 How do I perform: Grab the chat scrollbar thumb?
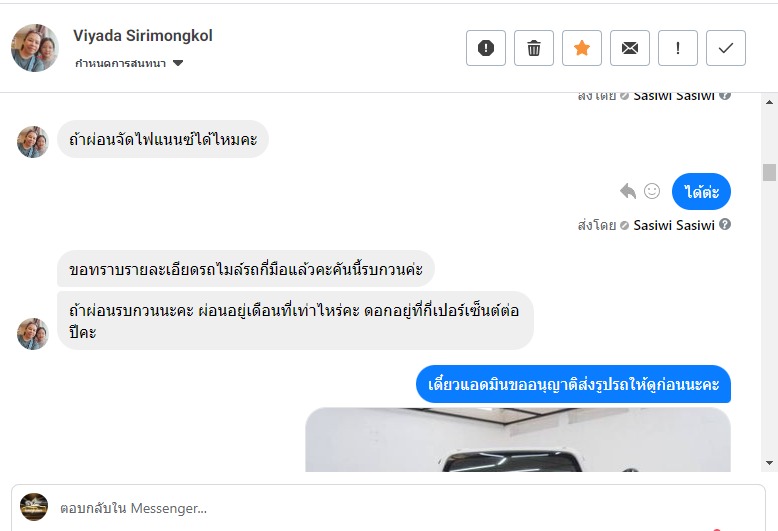tap(769, 173)
